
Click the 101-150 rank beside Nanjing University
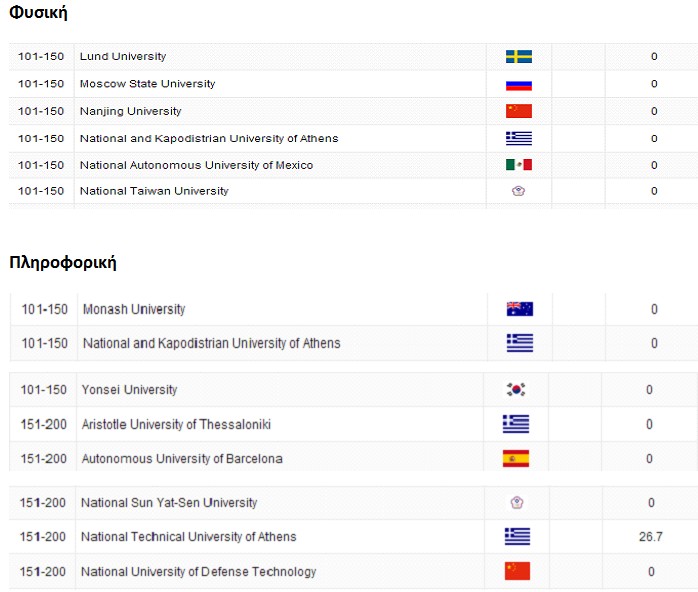click(41, 111)
